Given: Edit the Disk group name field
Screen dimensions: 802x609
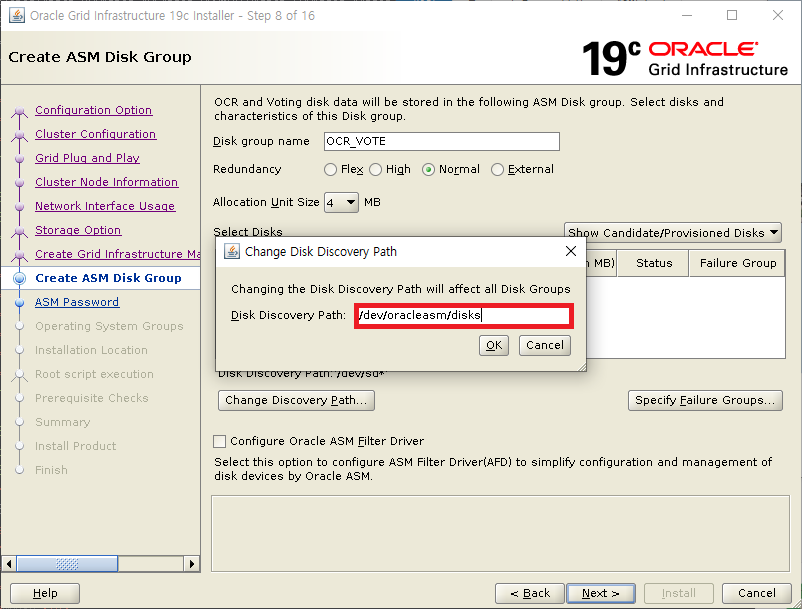Looking at the screenshot, I should pos(442,141).
